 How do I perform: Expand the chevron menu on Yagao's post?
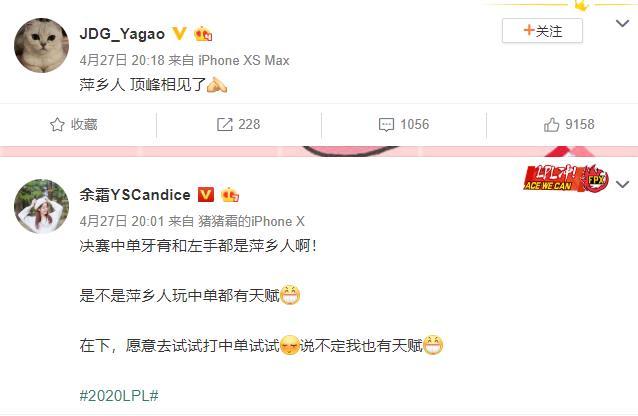622,23
